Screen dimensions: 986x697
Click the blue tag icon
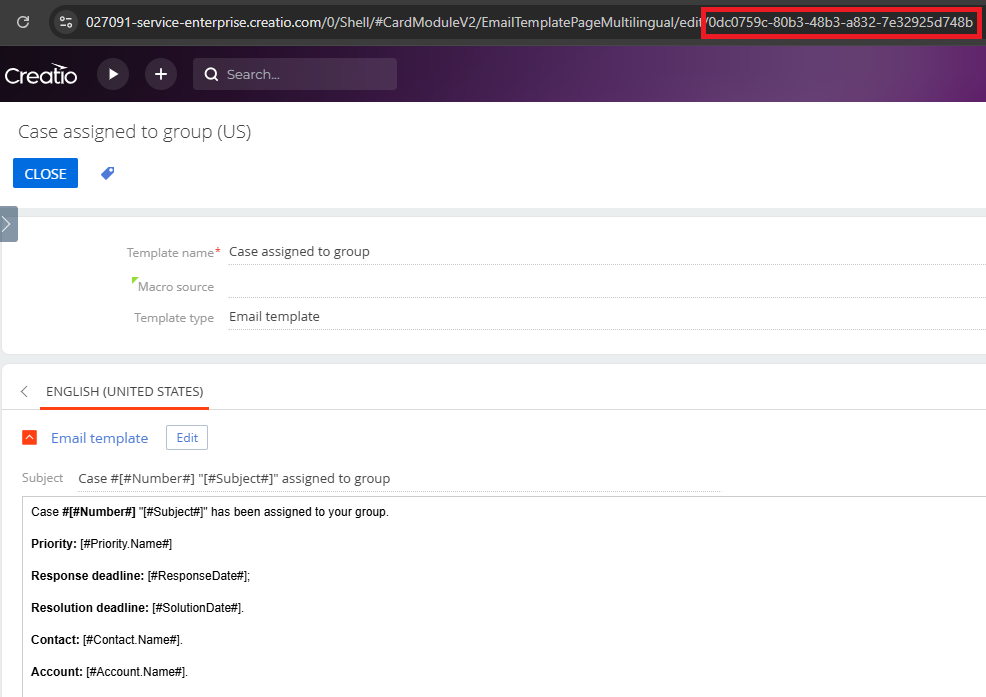pos(108,173)
